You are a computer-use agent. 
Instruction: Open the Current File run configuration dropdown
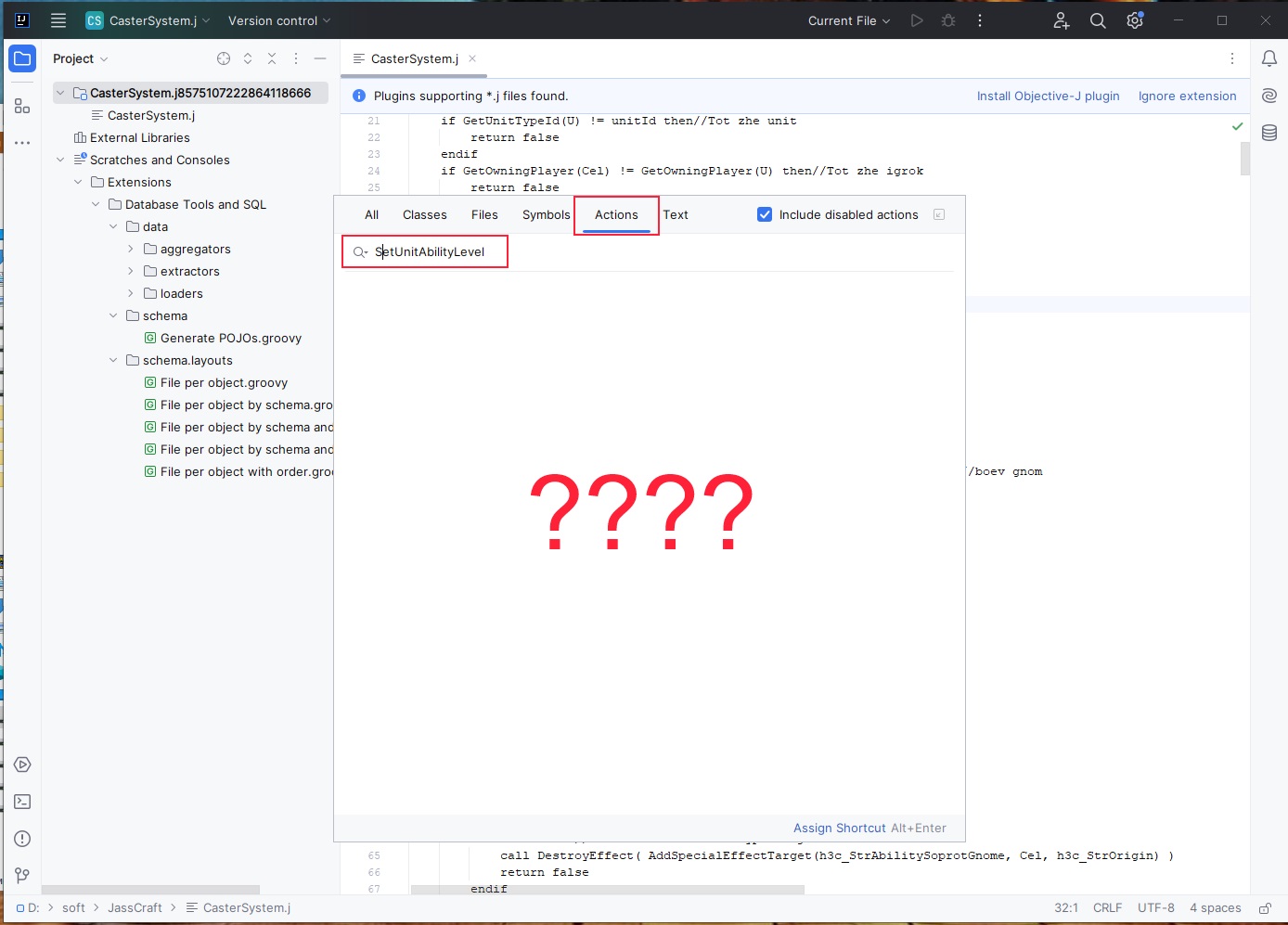[x=849, y=20]
